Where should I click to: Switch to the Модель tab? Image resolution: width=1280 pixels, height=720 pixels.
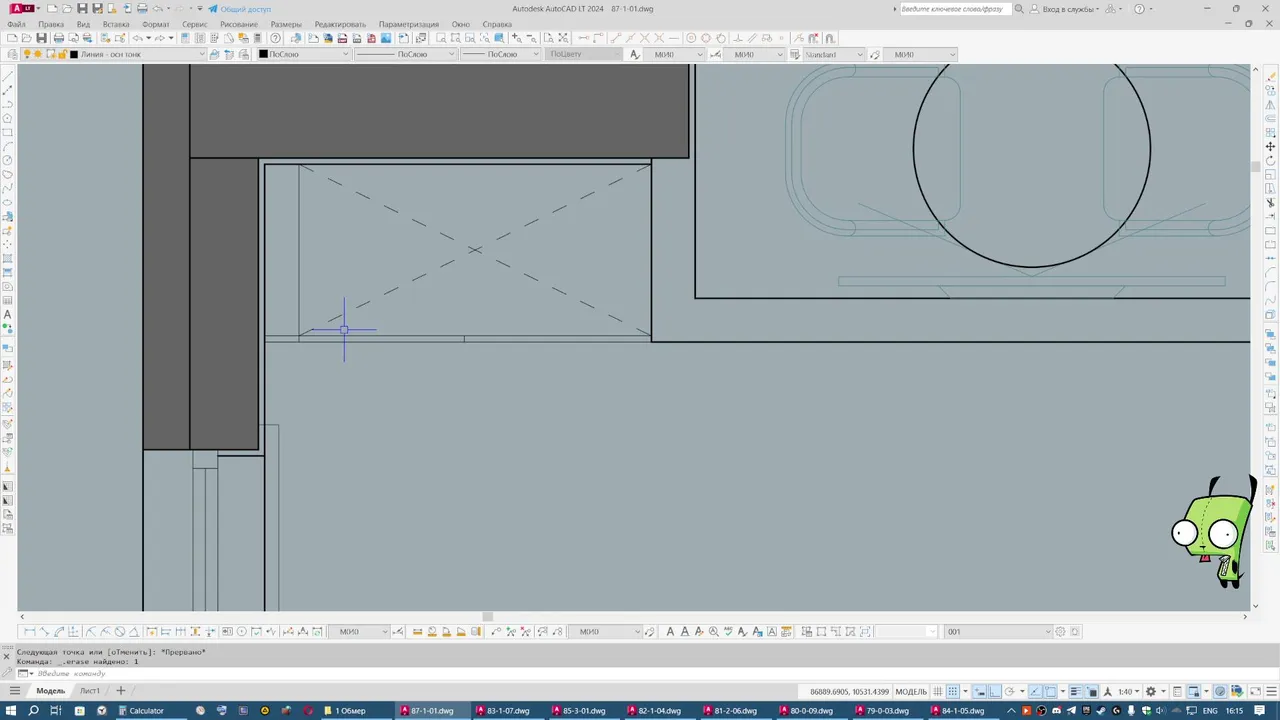(x=50, y=690)
